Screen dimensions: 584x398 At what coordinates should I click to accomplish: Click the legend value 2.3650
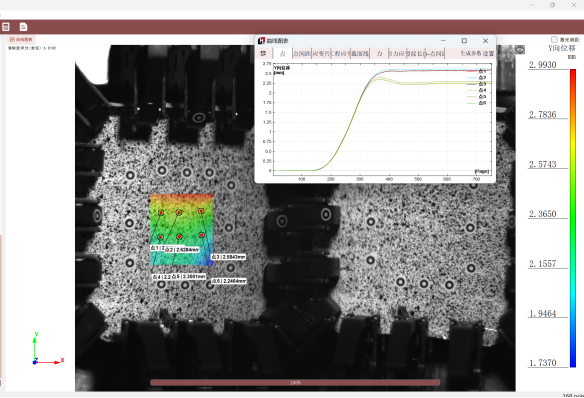(x=543, y=214)
